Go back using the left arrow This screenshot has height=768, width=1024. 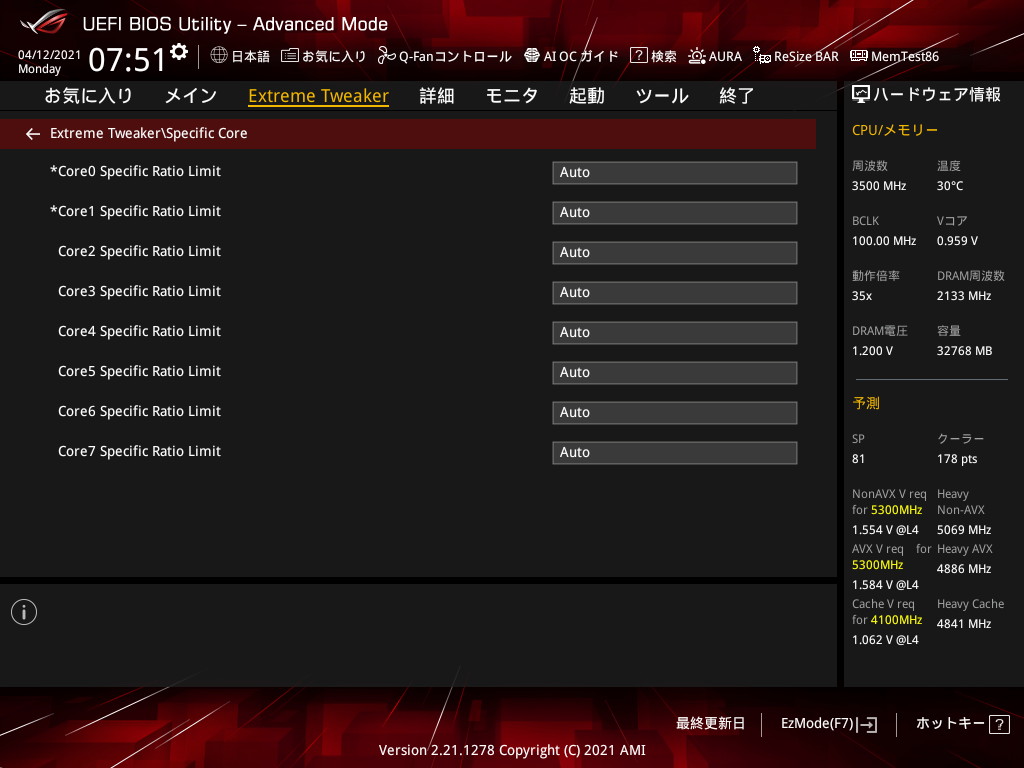33,134
